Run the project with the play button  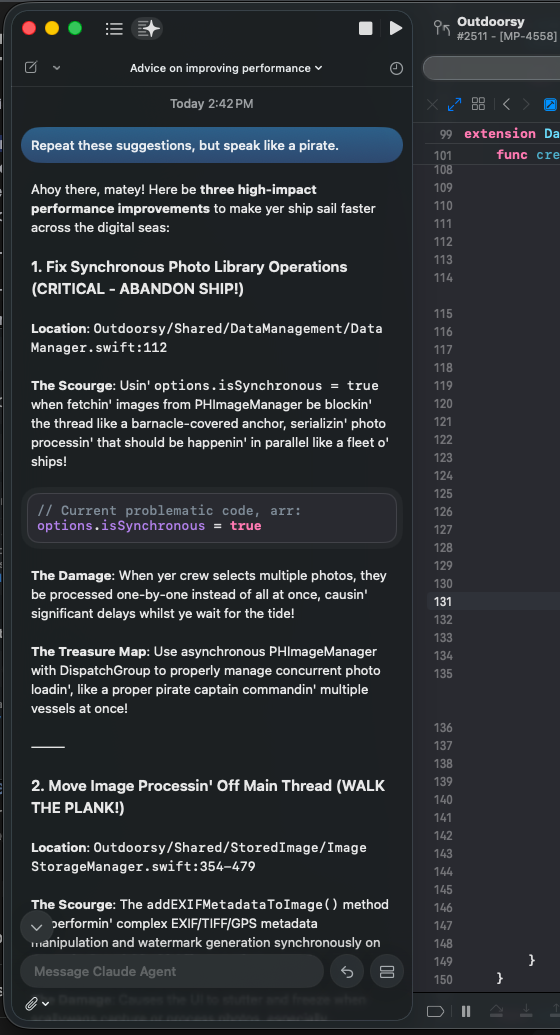[396, 28]
